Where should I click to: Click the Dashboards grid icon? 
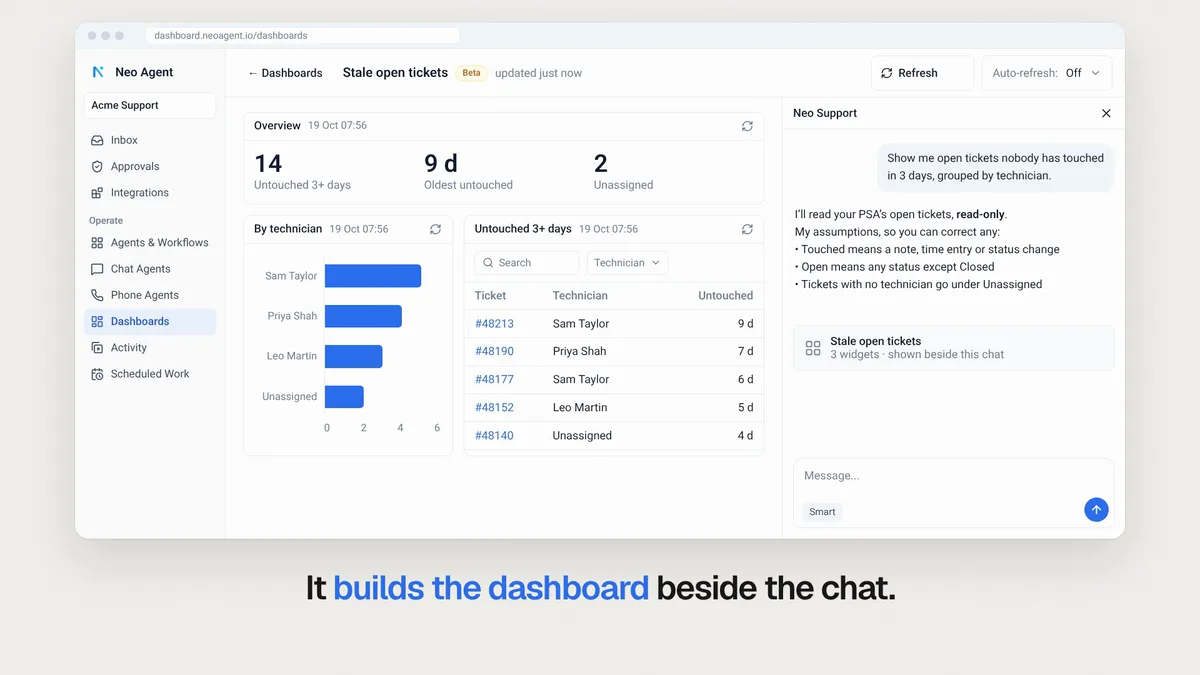97,321
